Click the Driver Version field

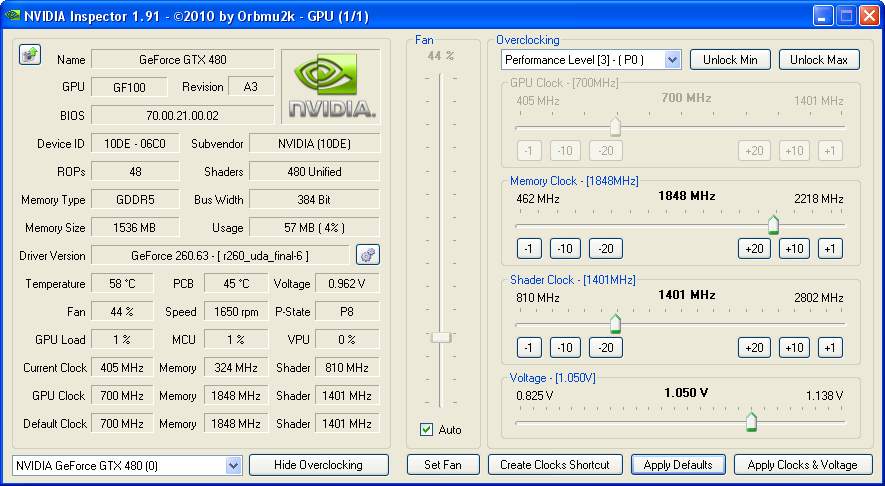point(220,256)
